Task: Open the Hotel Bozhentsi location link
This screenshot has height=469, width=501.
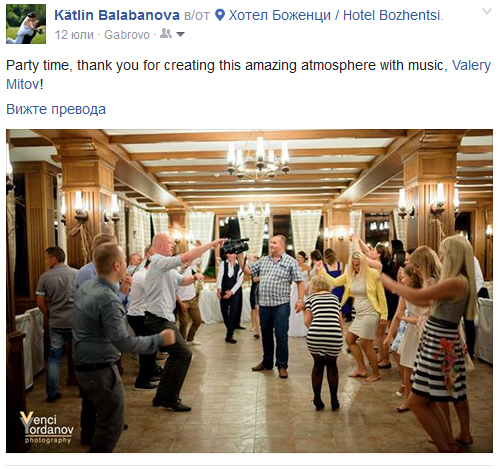Action: [x=336, y=15]
